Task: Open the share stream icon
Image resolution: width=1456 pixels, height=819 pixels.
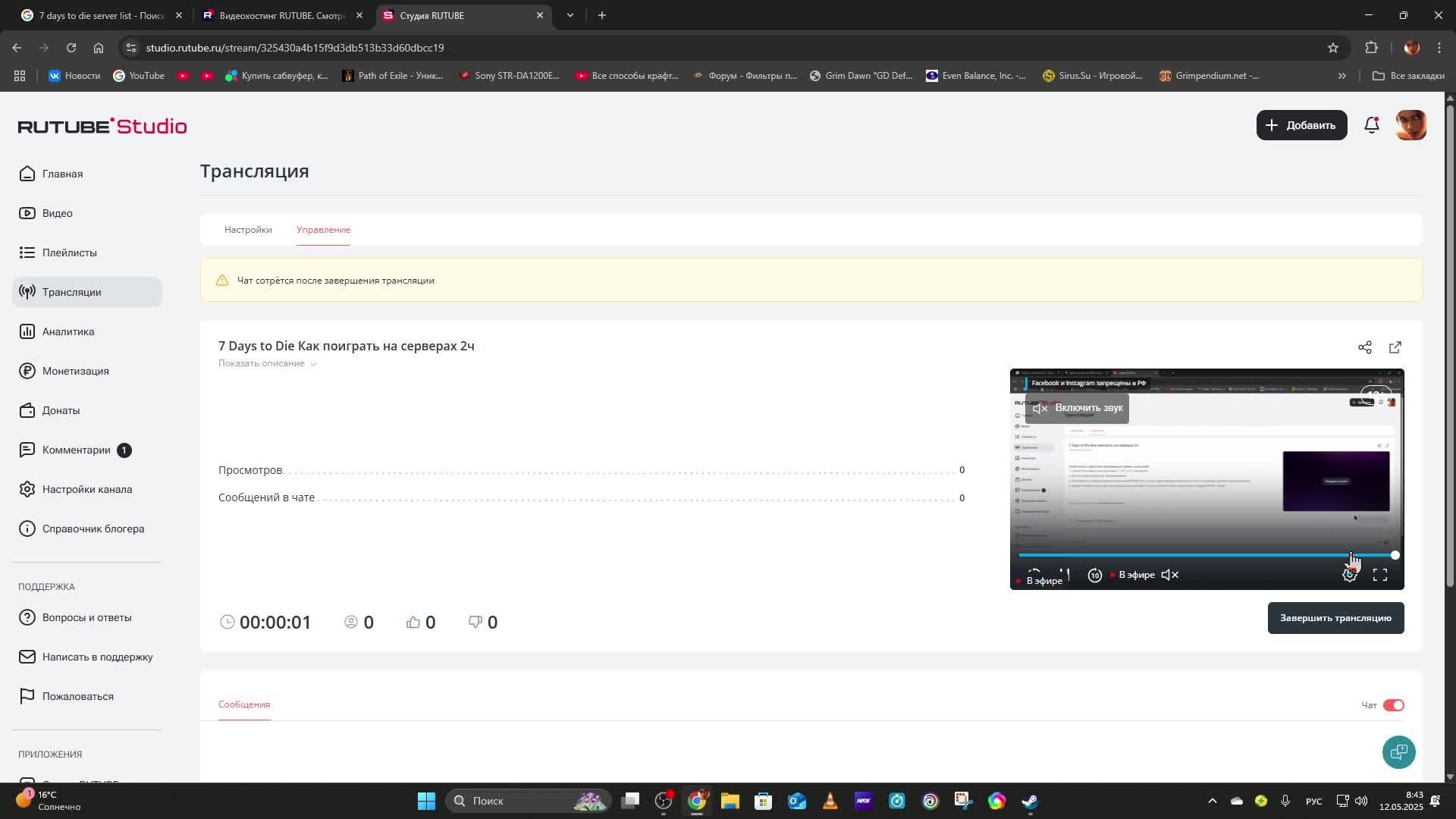Action: [x=1364, y=347]
